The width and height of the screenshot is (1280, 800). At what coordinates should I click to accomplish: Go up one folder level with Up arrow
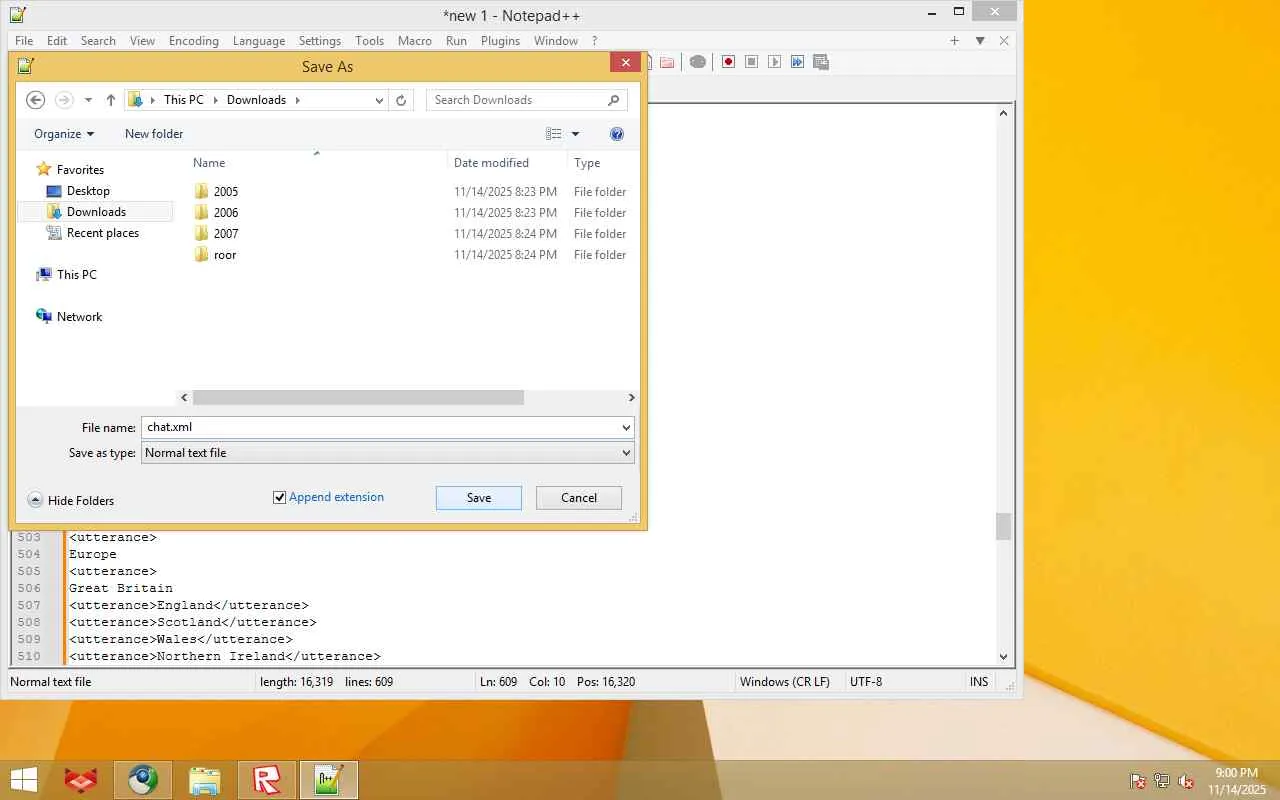coord(111,100)
